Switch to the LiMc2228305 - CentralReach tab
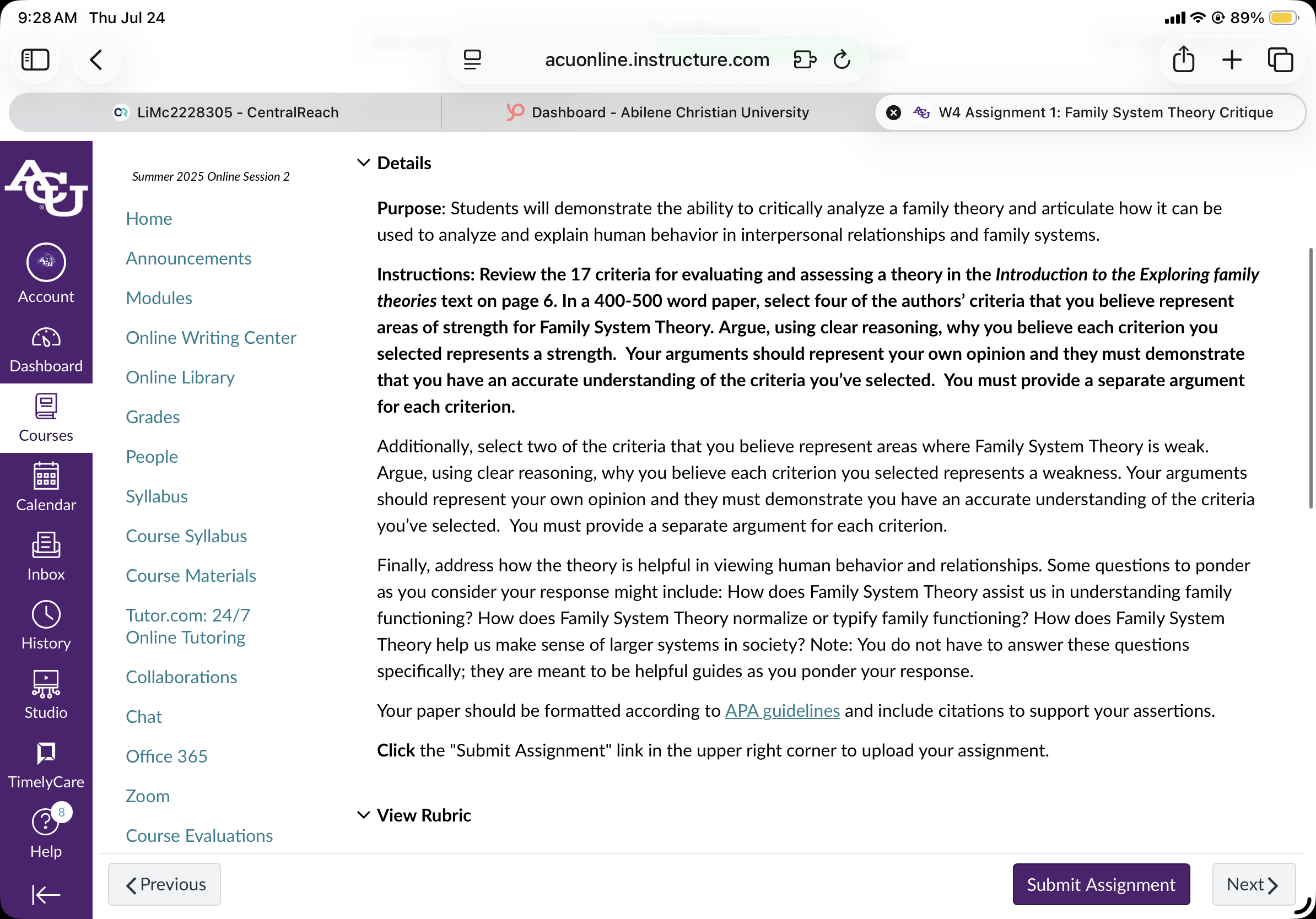The image size is (1316, 919). click(x=226, y=112)
